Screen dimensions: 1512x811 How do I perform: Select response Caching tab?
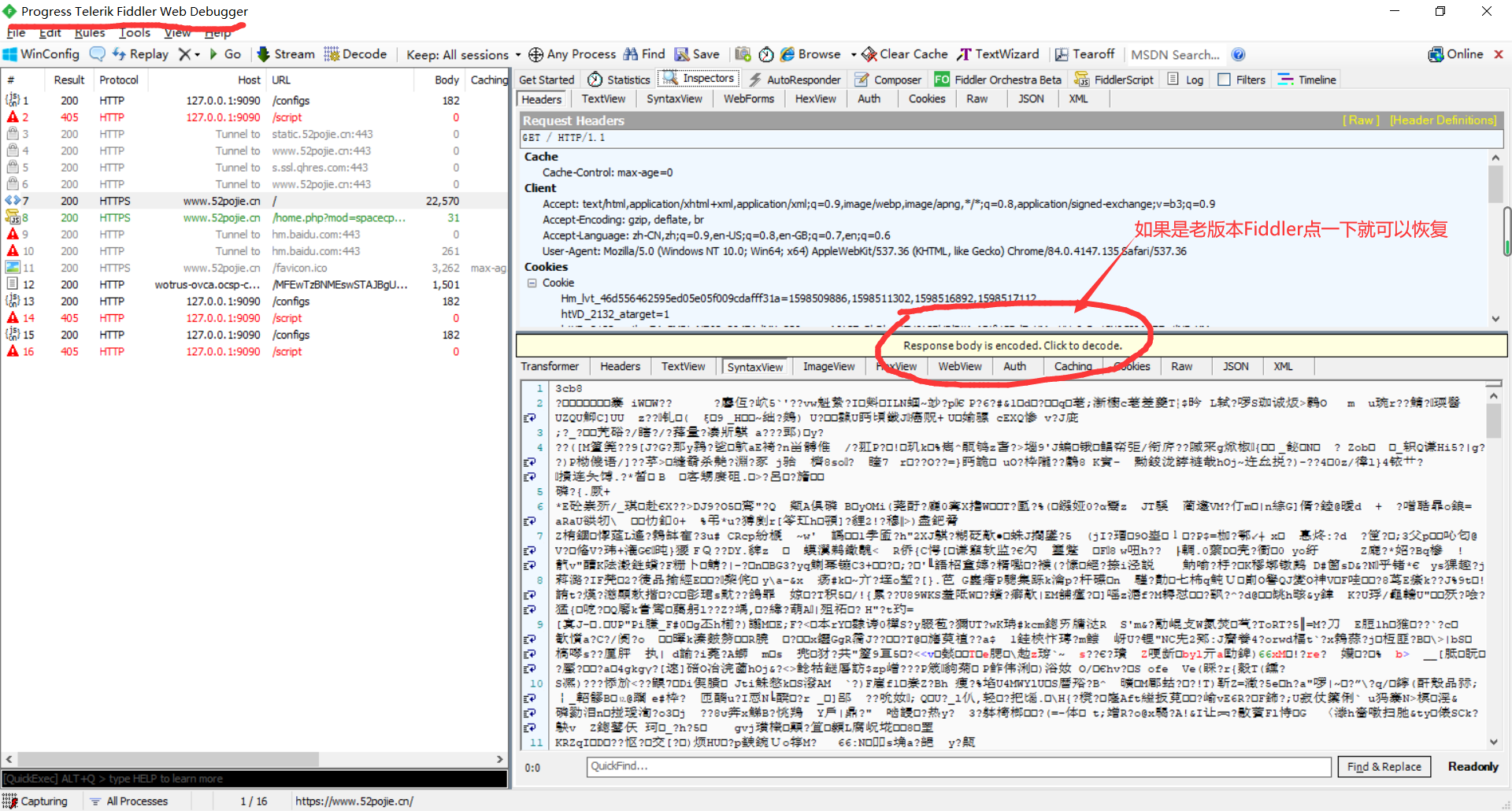pos(1073,367)
